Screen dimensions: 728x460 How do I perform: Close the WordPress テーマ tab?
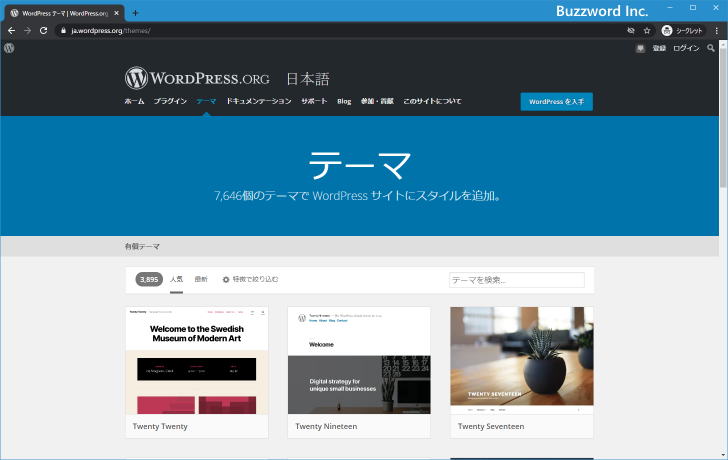pos(117,13)
